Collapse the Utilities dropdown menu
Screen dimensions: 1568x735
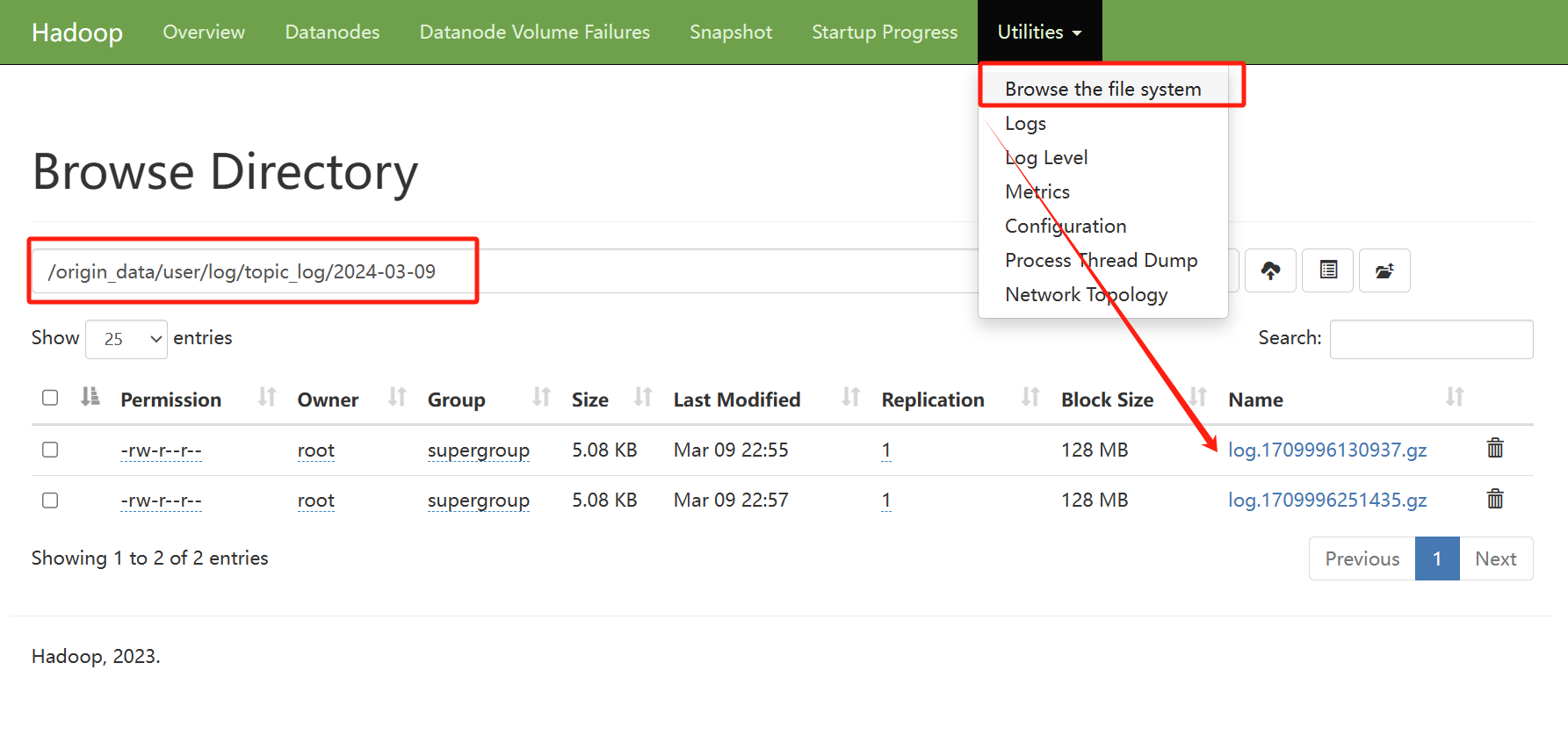[1039, 32]
